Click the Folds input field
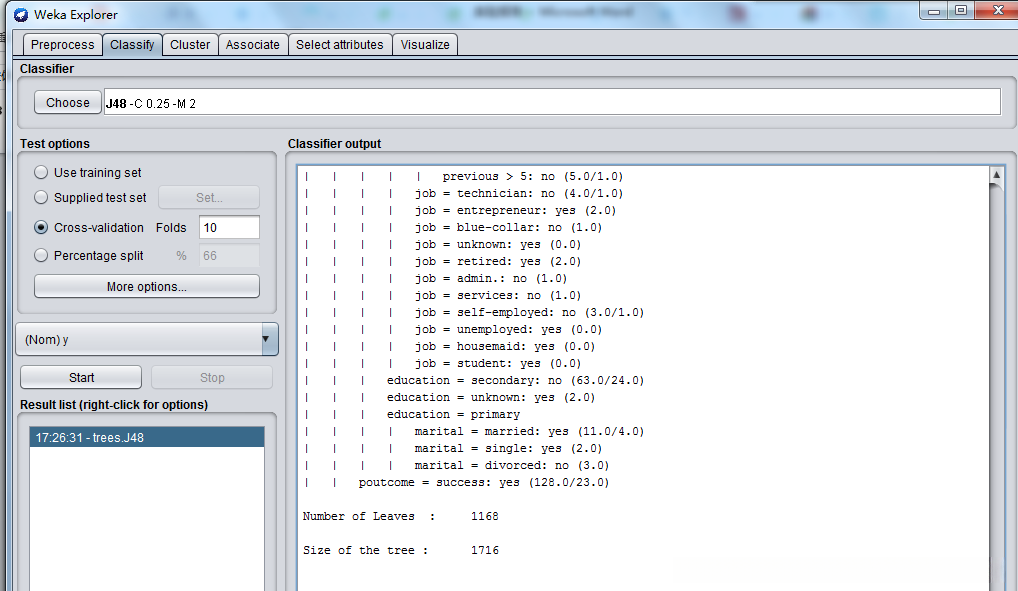Viewport: 1018px width, 591px height. point(229,227)
